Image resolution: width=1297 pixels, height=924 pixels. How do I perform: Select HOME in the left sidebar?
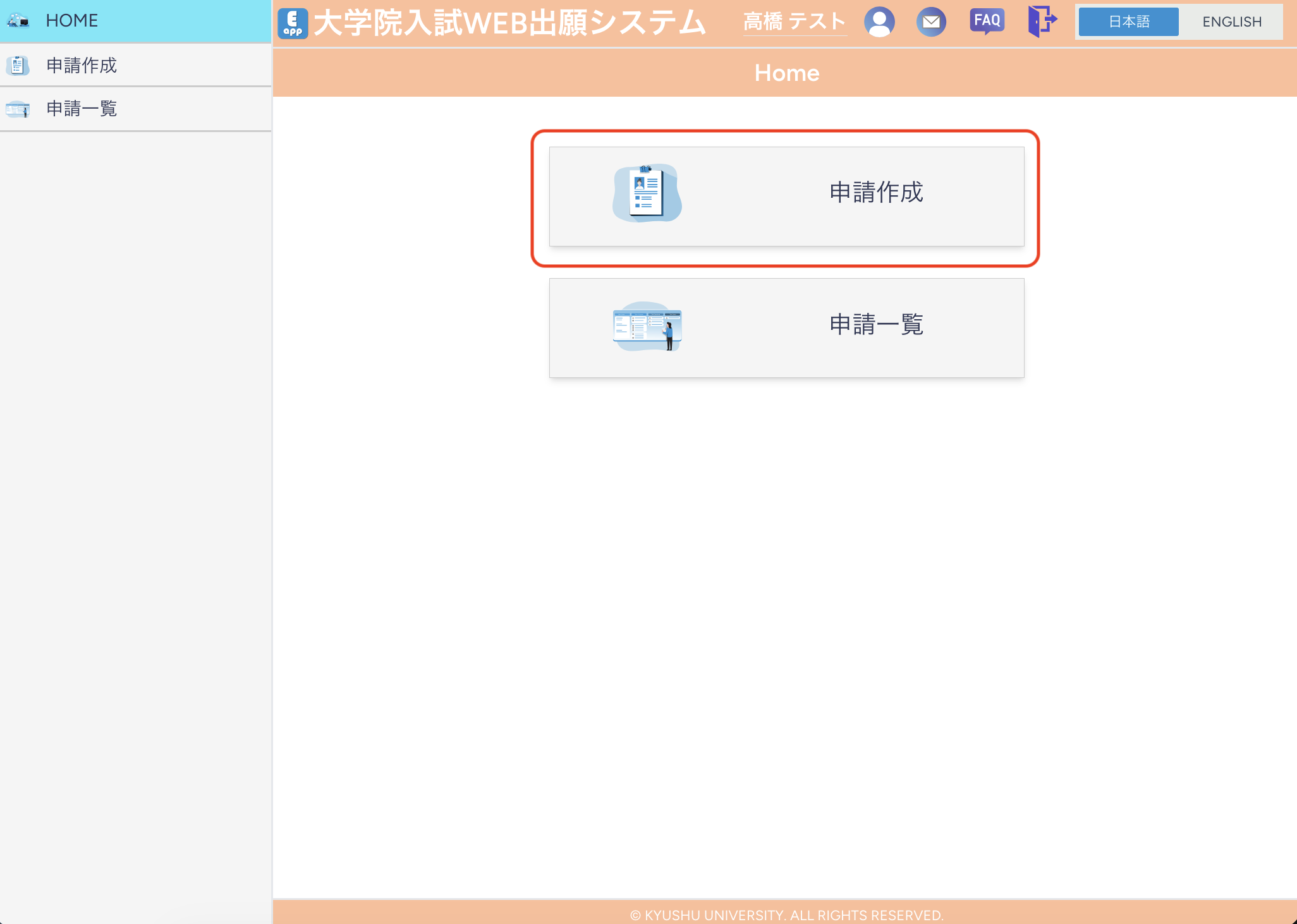(71, 21)
